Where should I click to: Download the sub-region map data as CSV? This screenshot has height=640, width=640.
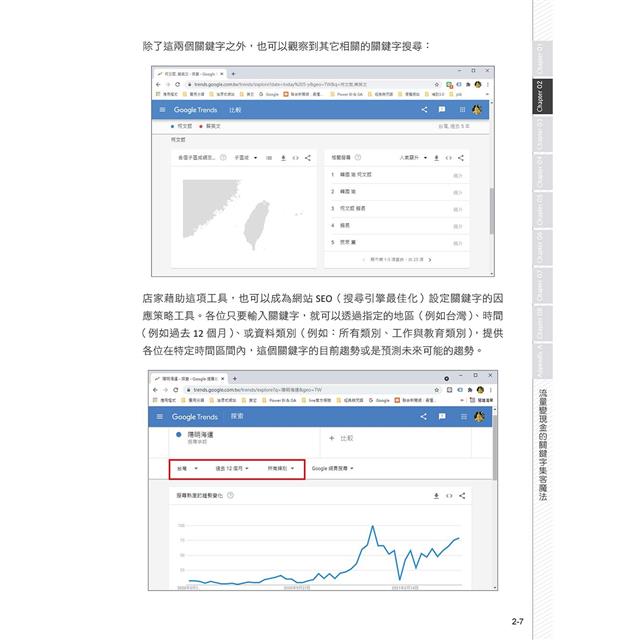(283, 158)
